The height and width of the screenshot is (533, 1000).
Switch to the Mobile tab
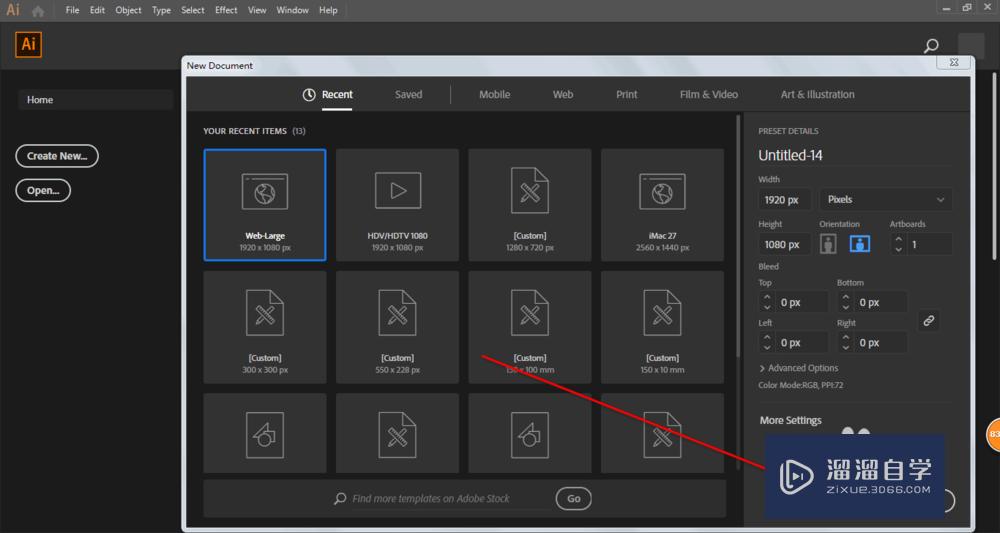pyautogui.click(x=494, y=94)
